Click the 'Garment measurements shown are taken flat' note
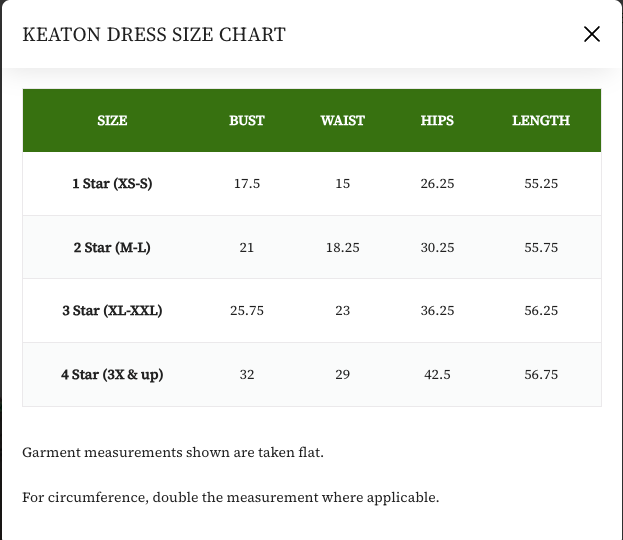Viewport: 623px width, 540px height. [173, 453]
